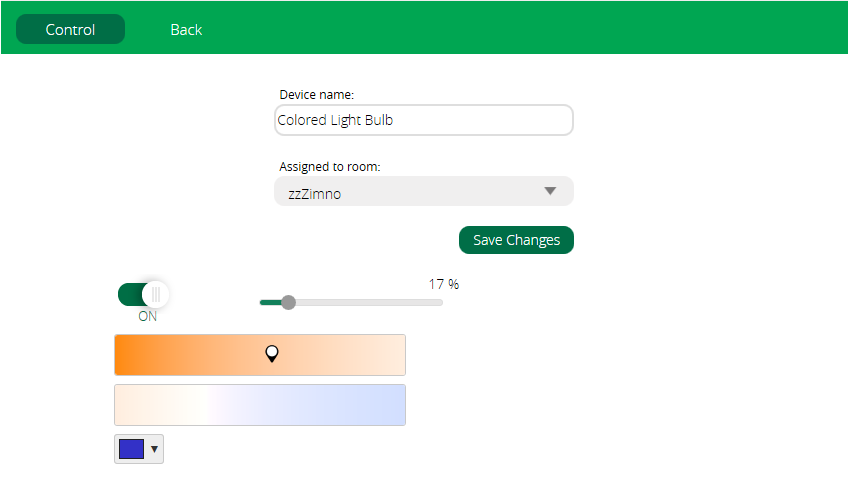Switch to the Control tab
Image resolution: width=849 pixels, height=478 pixels.
click(x=70, y=30)
